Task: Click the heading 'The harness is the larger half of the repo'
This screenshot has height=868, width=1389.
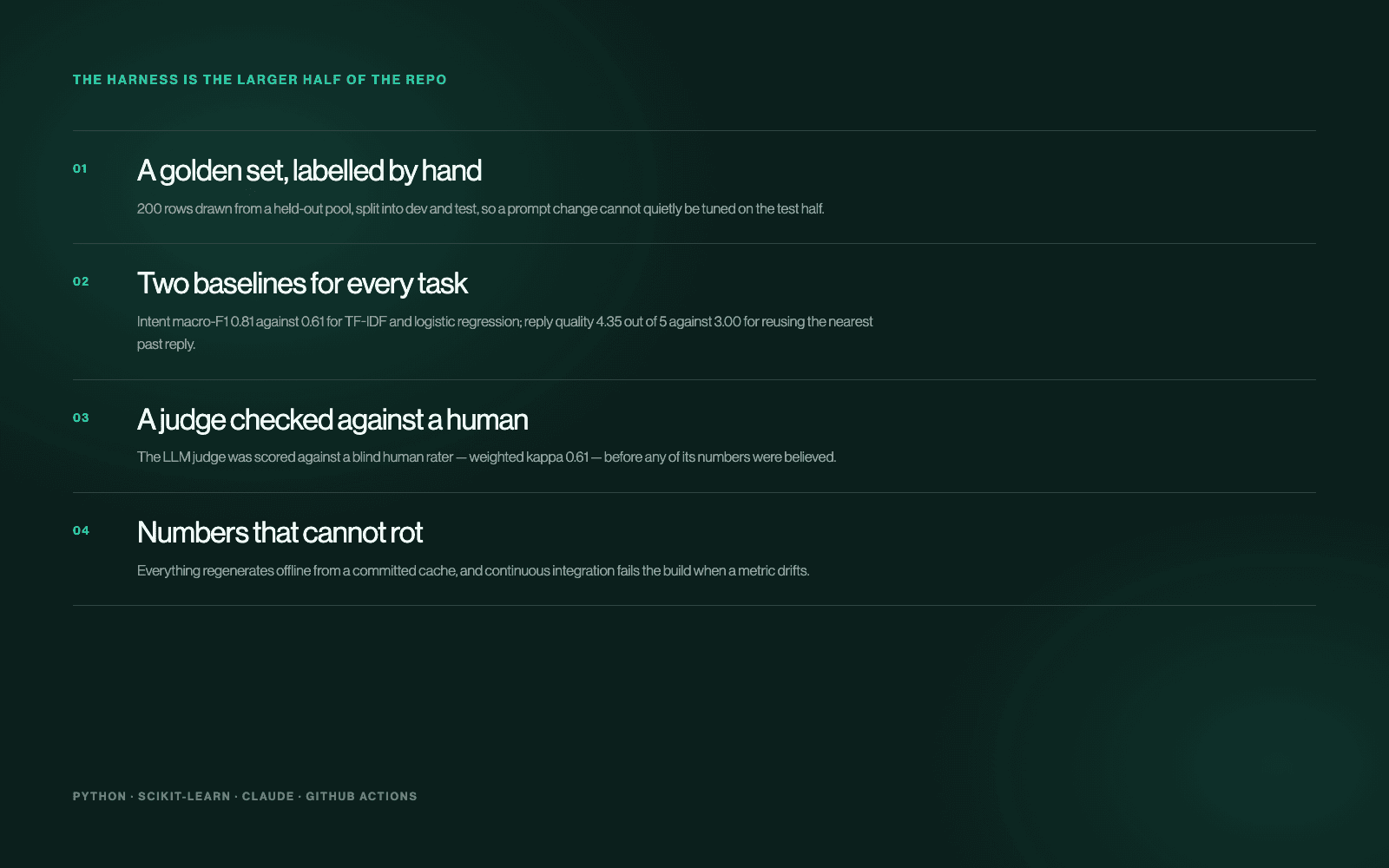Action: (x=260, y=80)
